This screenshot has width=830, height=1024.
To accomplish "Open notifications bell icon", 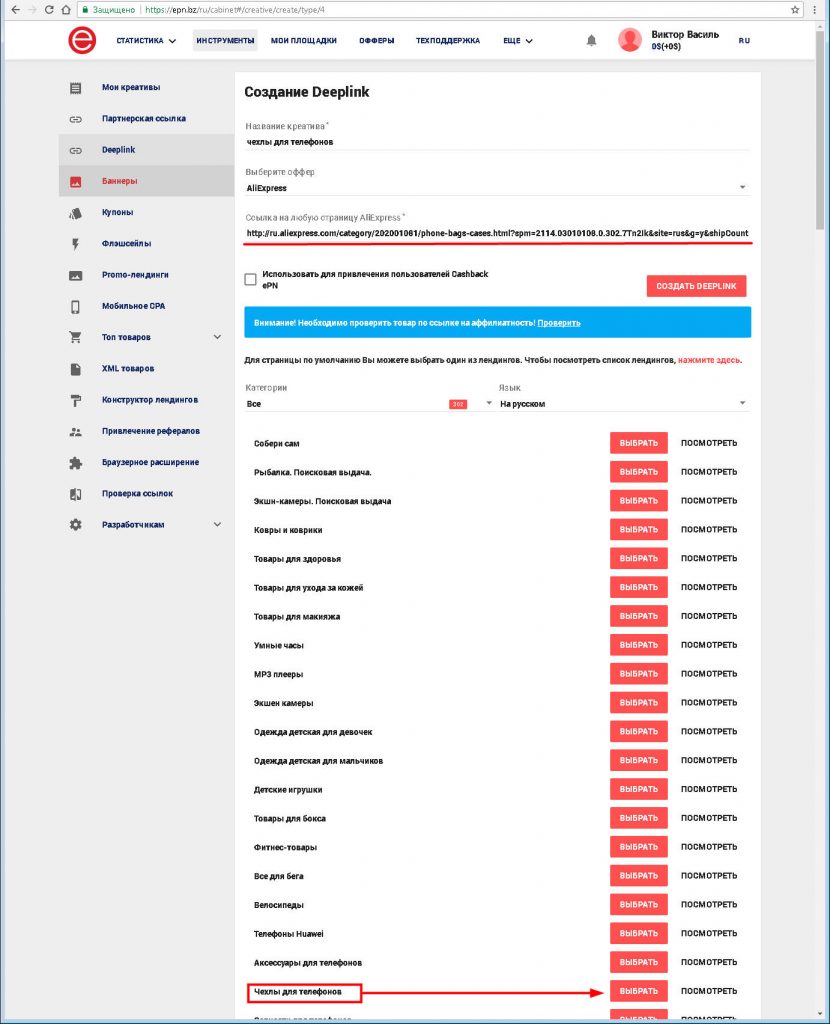I will [x=591, y=41].
